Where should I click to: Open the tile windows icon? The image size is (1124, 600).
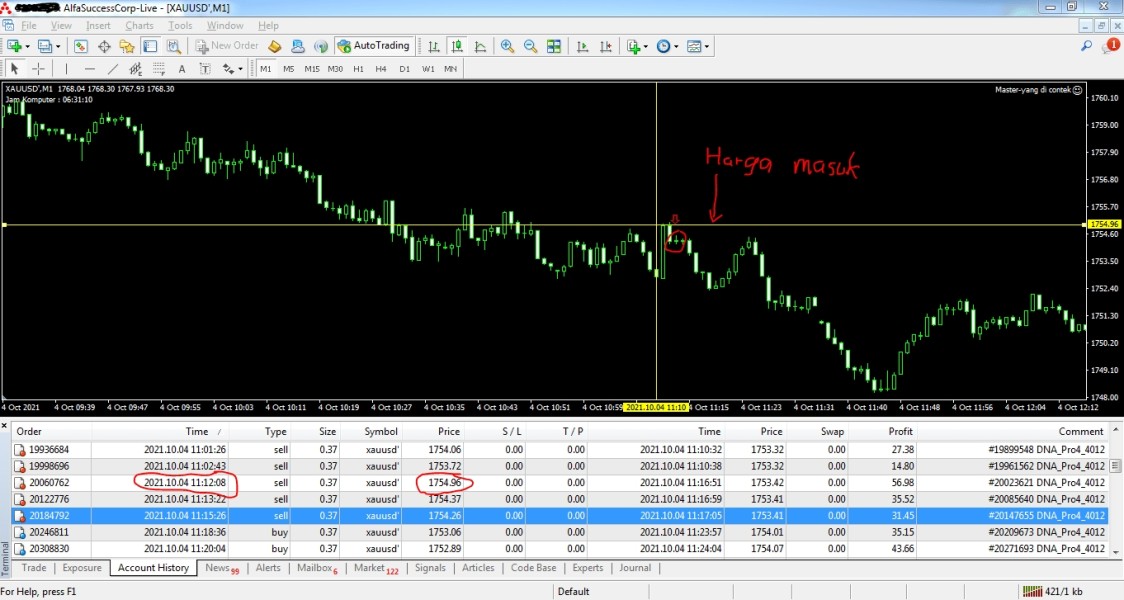coord(552,46)
